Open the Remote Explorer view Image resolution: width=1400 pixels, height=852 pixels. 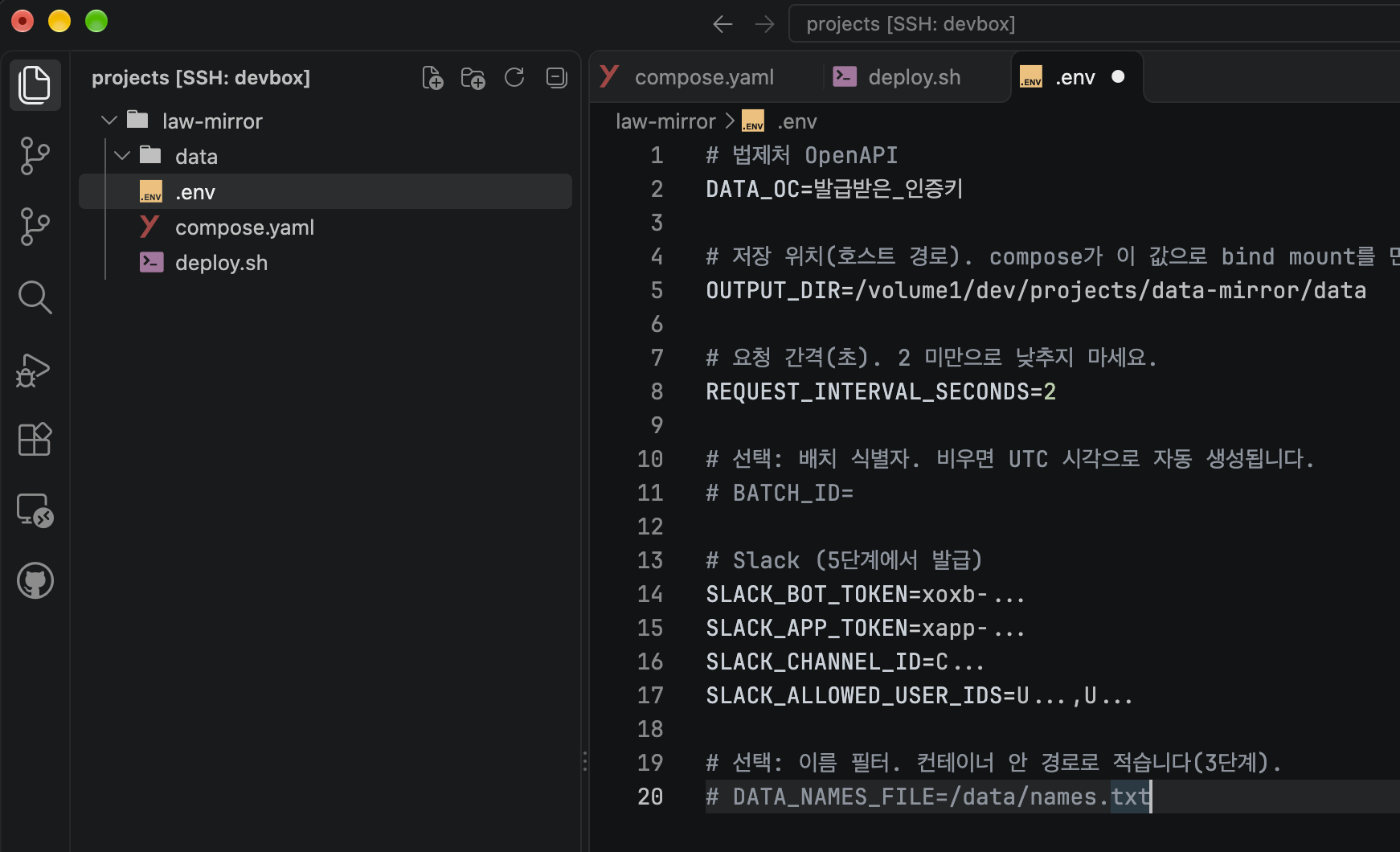pyautogui.click(x=35, y=510)
